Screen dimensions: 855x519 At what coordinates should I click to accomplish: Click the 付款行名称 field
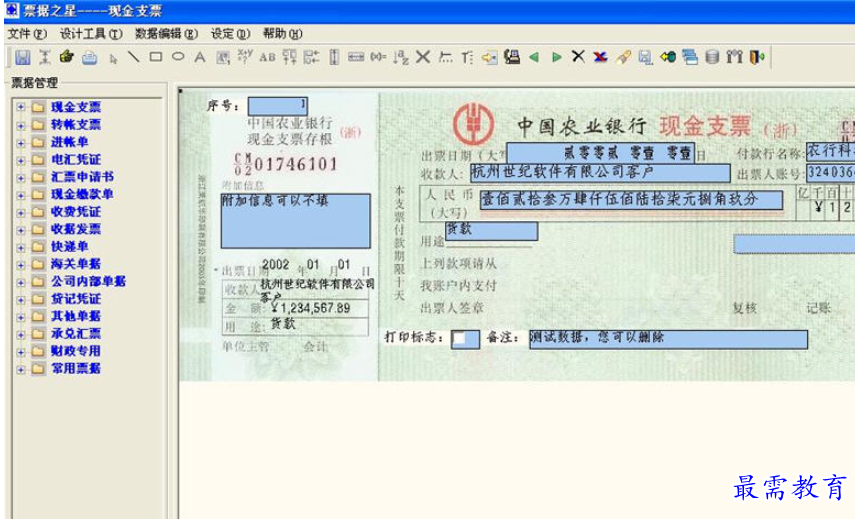click(830, 150)
